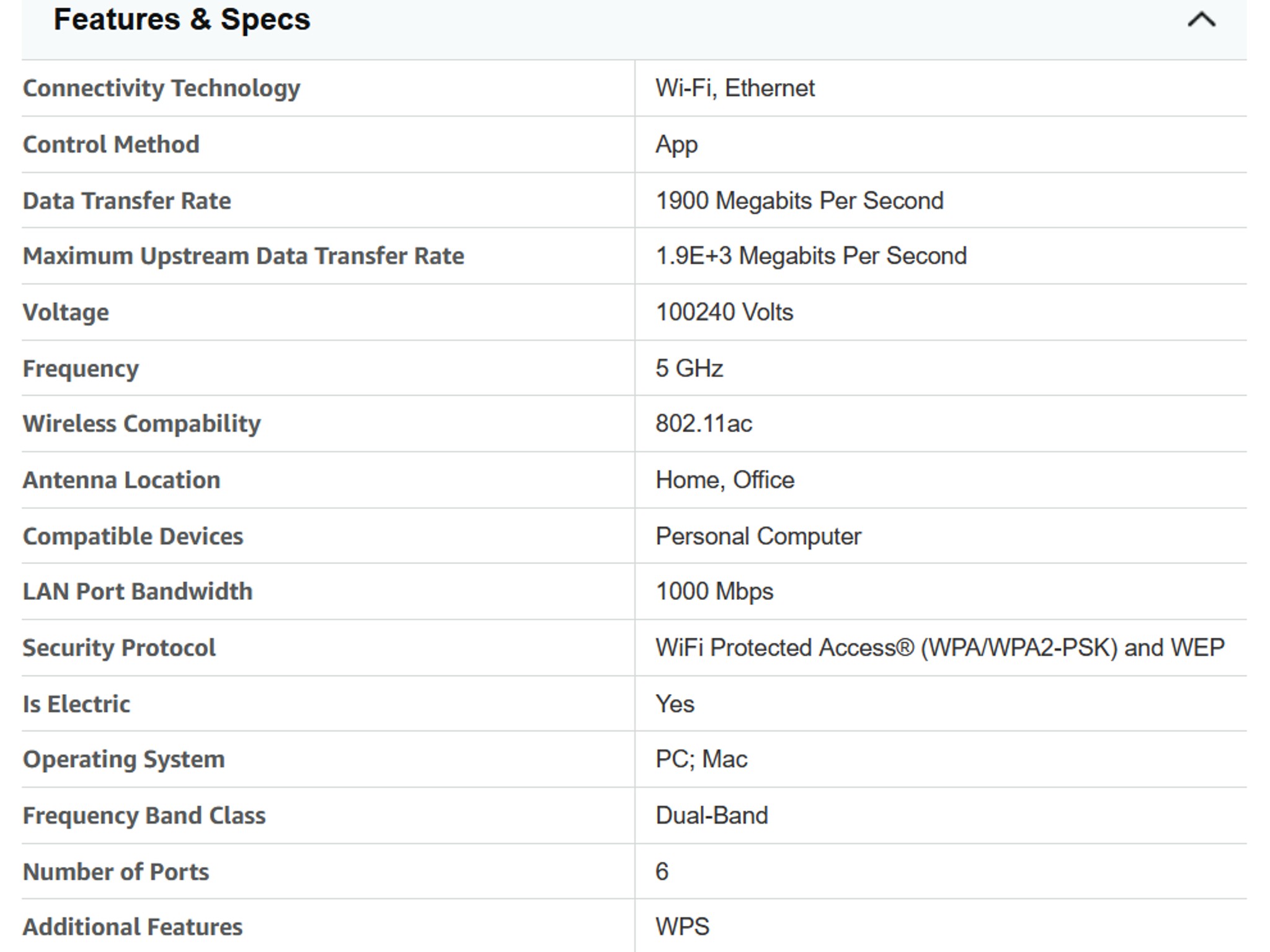This screenshot has height=952, width=1270.
Task: Click the LAN Port Bandwidth label
Action: [x=138, y=591]
